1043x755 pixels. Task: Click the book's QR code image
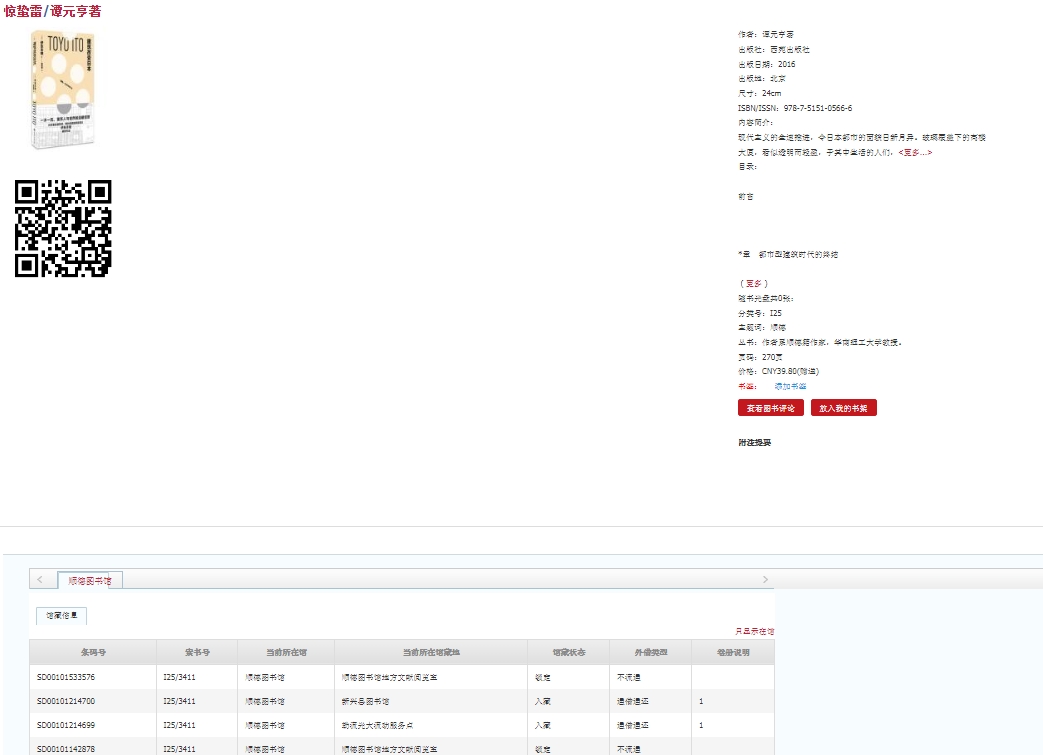63,228
